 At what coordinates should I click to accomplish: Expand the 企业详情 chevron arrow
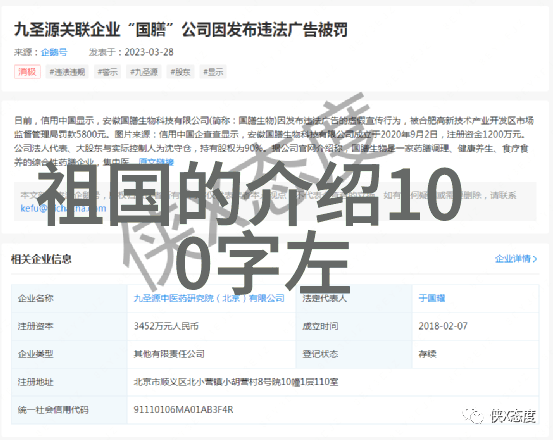535,259
